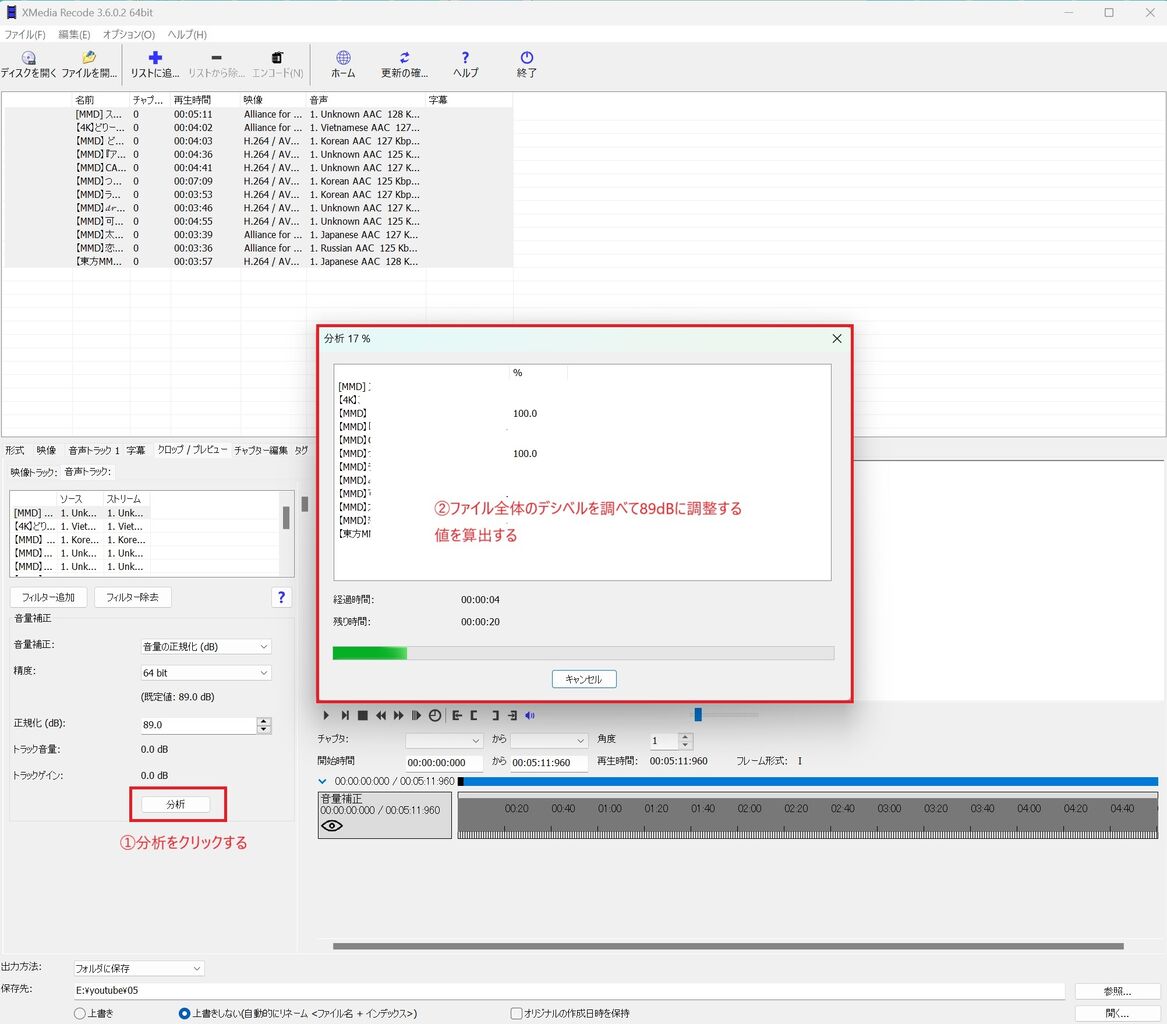Open disc with the ディスクを開く toolbar icon
The image size is (1167, 1024).
click(28, 58)
